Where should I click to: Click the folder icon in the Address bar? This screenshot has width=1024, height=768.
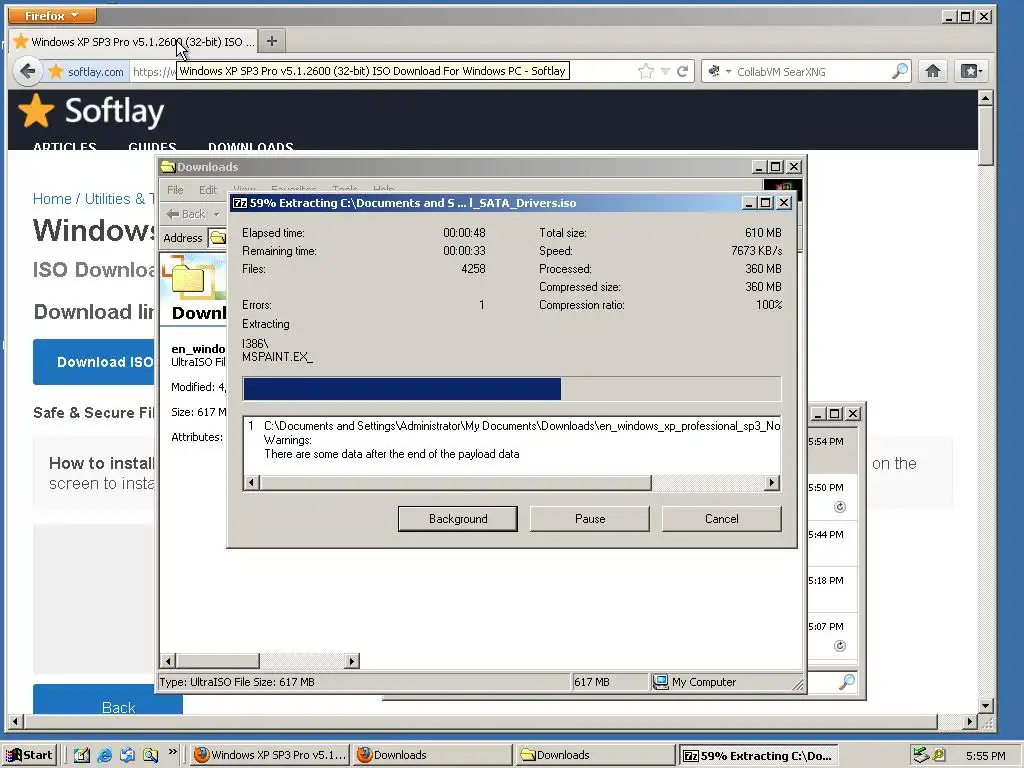[217, 238]
